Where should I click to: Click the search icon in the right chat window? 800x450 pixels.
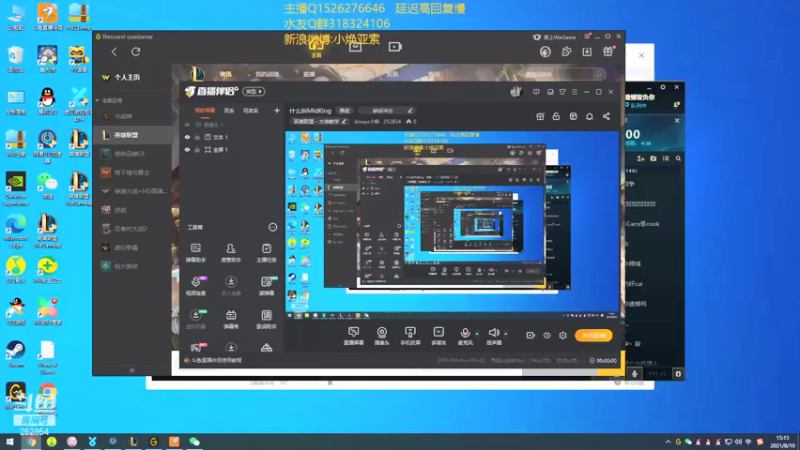(x=678, y=159)
